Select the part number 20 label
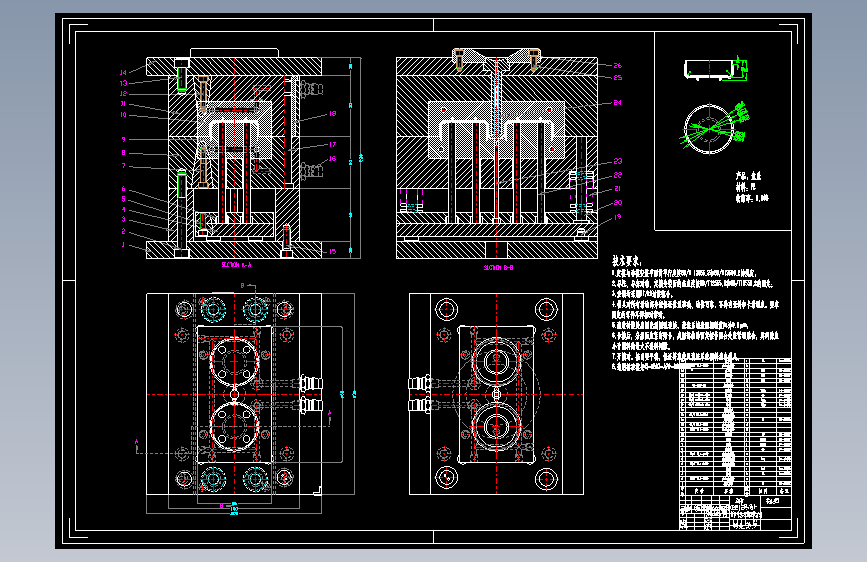This screenshot has height=562, width=867. point(618,202)
